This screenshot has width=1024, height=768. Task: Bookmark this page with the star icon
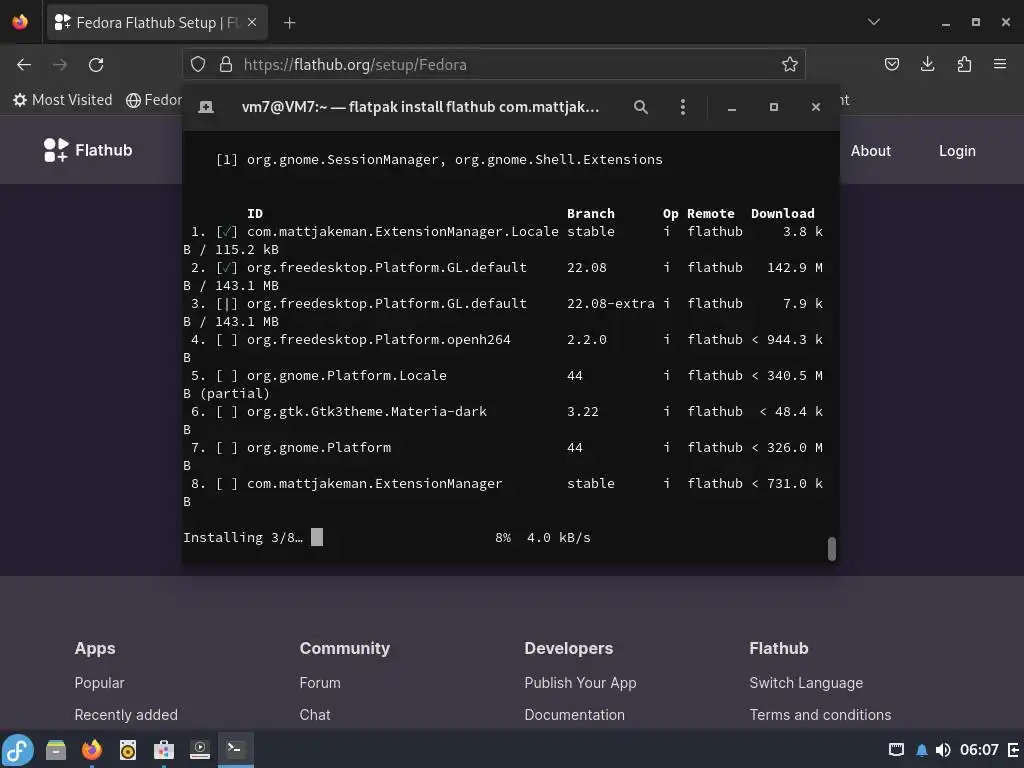790,64
